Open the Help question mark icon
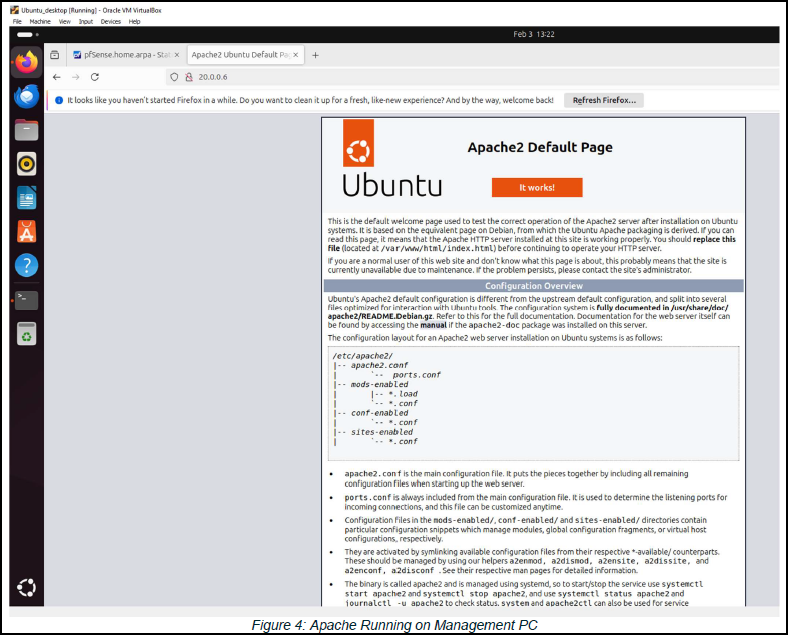The height and width of the screenshot is (635, 788). coord(27,265)
